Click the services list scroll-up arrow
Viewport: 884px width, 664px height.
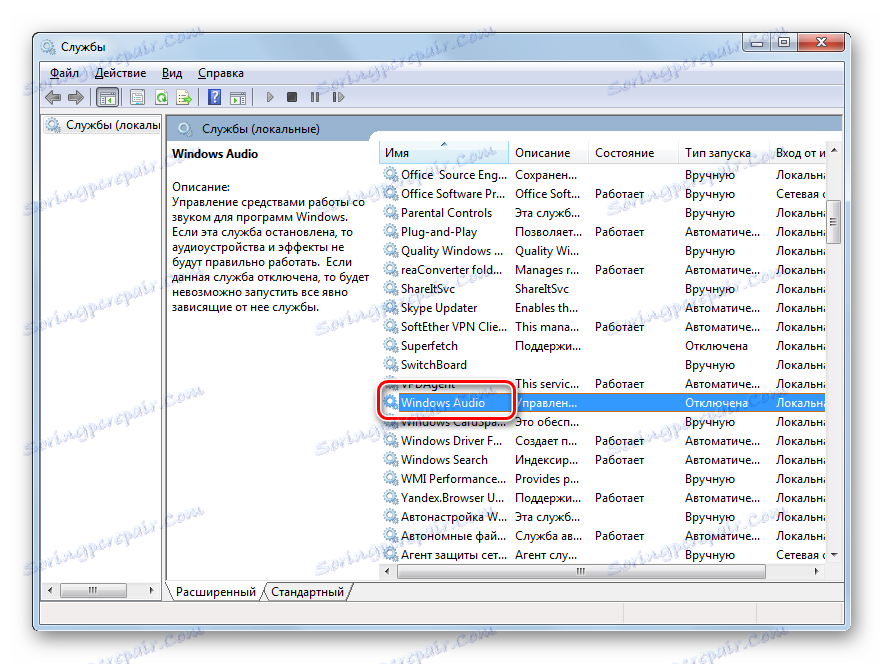(834, 150)
